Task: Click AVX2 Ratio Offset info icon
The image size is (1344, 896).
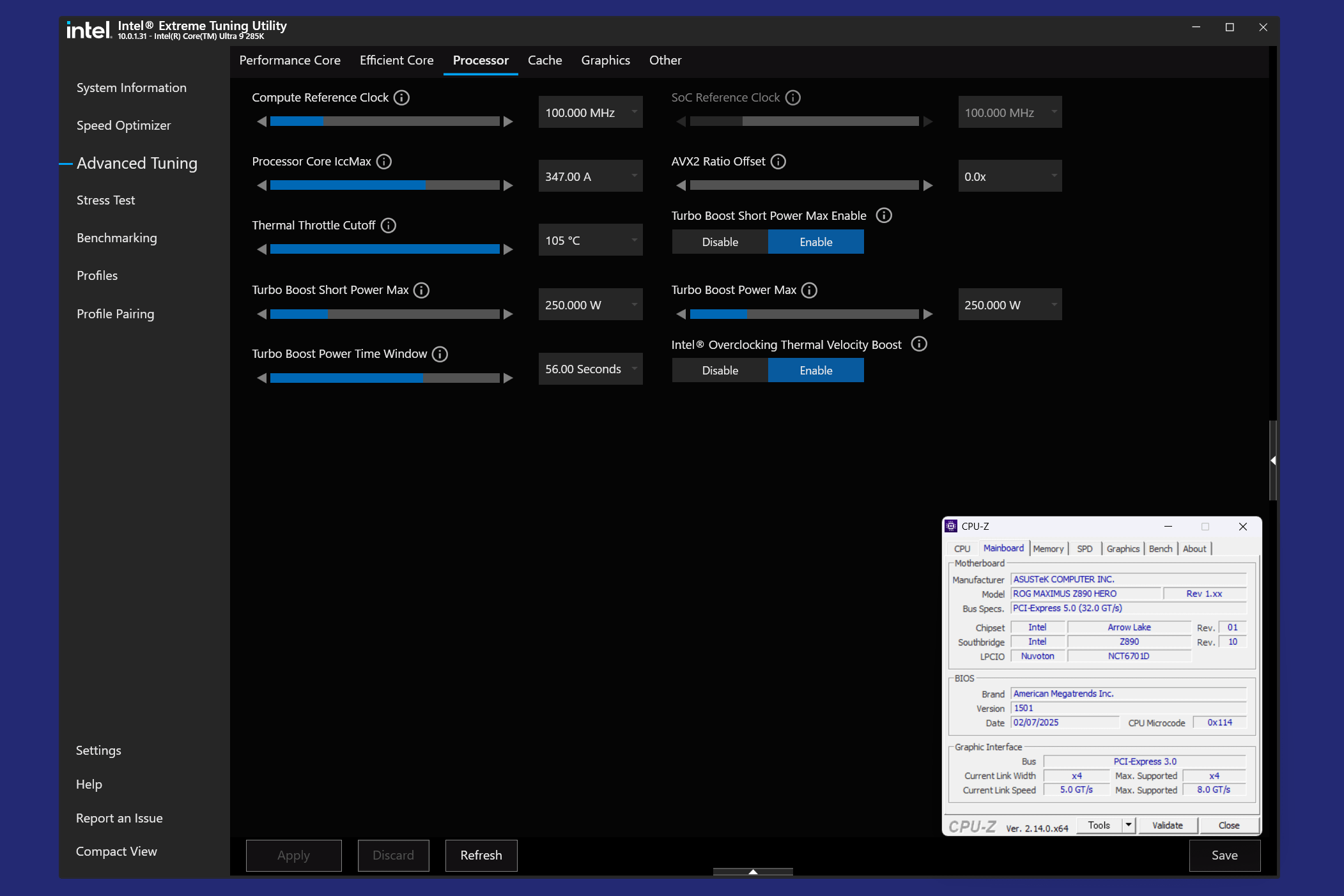Action: click(x=778, y=162)
